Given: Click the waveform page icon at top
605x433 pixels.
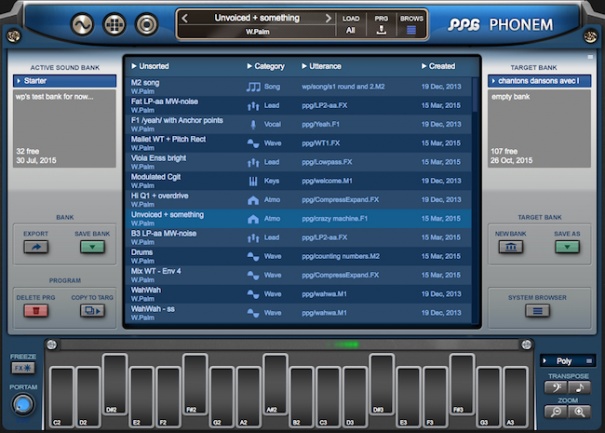Looking at the screenshot, I should click(84, 24).
